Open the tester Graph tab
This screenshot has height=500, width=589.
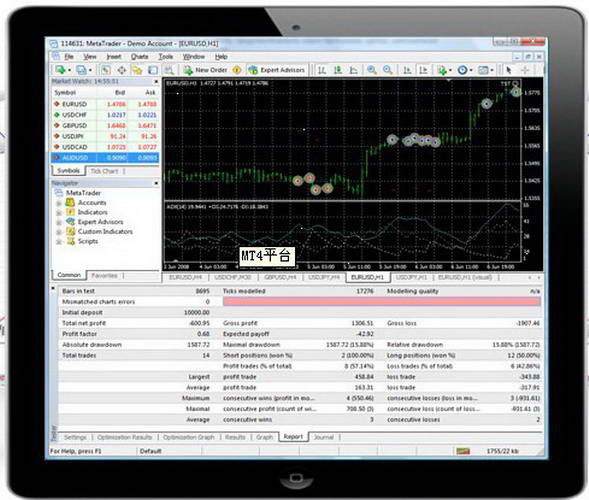pos(264,437)
